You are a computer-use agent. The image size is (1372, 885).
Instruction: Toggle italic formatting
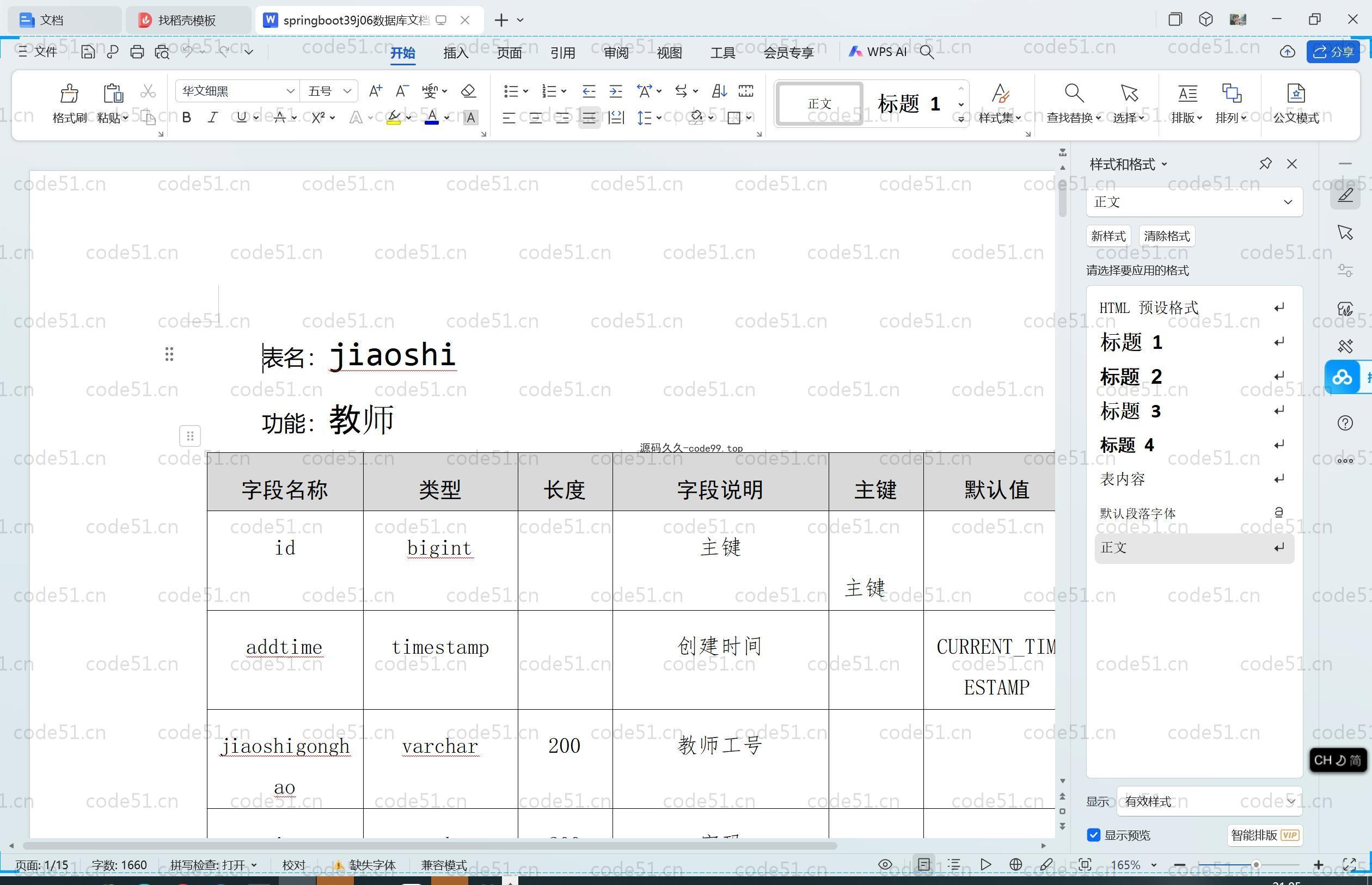213,118
